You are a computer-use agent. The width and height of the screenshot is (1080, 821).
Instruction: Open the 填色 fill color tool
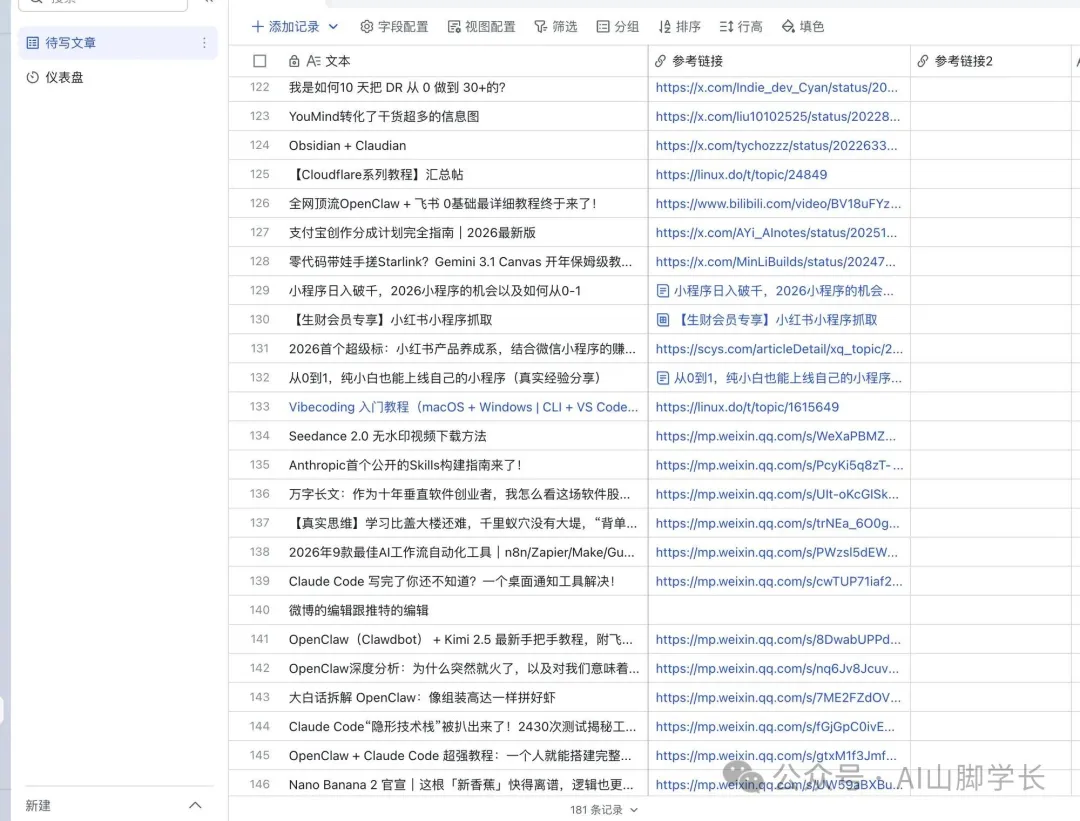(x=803, y=27)
